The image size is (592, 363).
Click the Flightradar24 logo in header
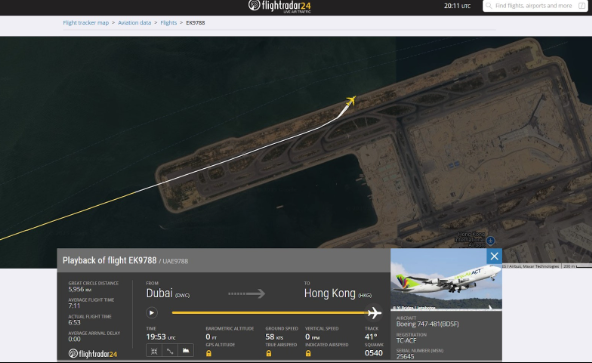click(x=279, y=6)
